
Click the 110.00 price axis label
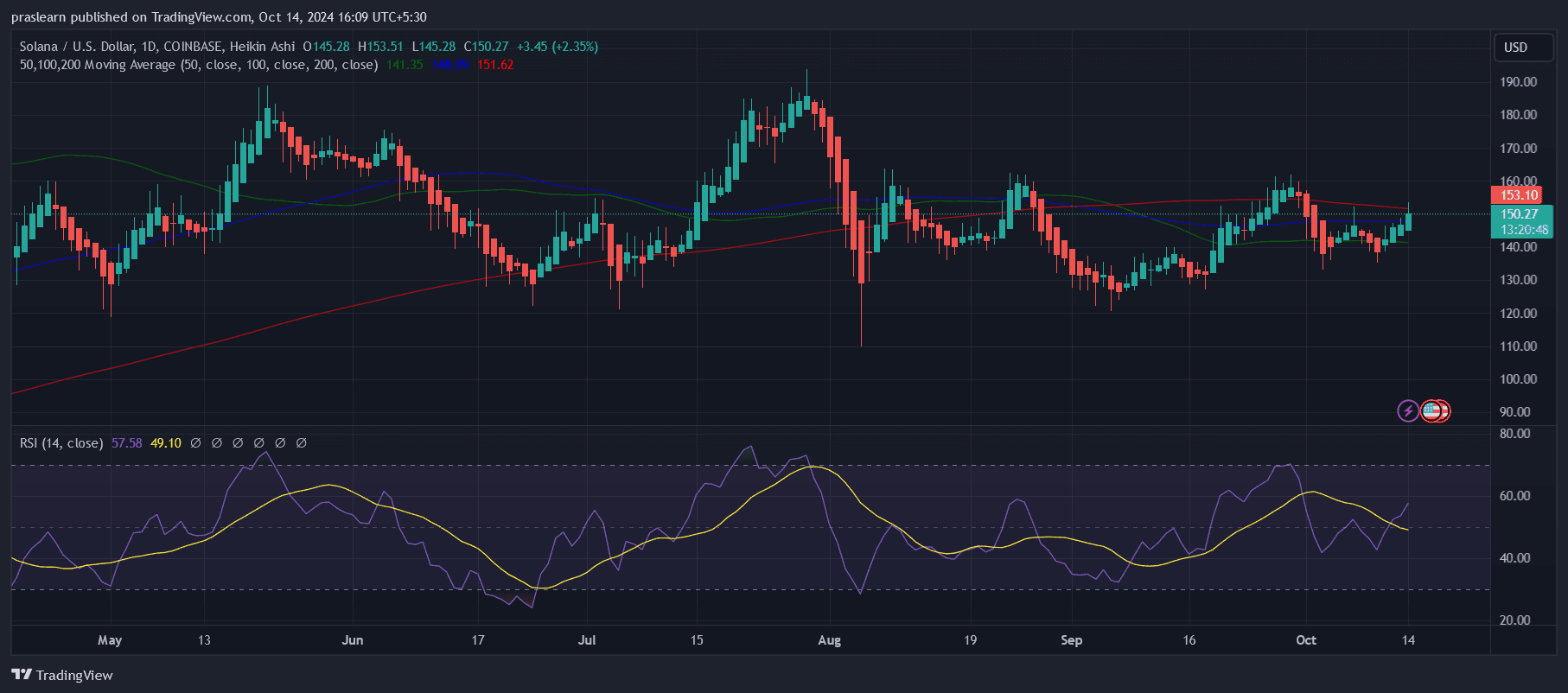(1519, 346)
